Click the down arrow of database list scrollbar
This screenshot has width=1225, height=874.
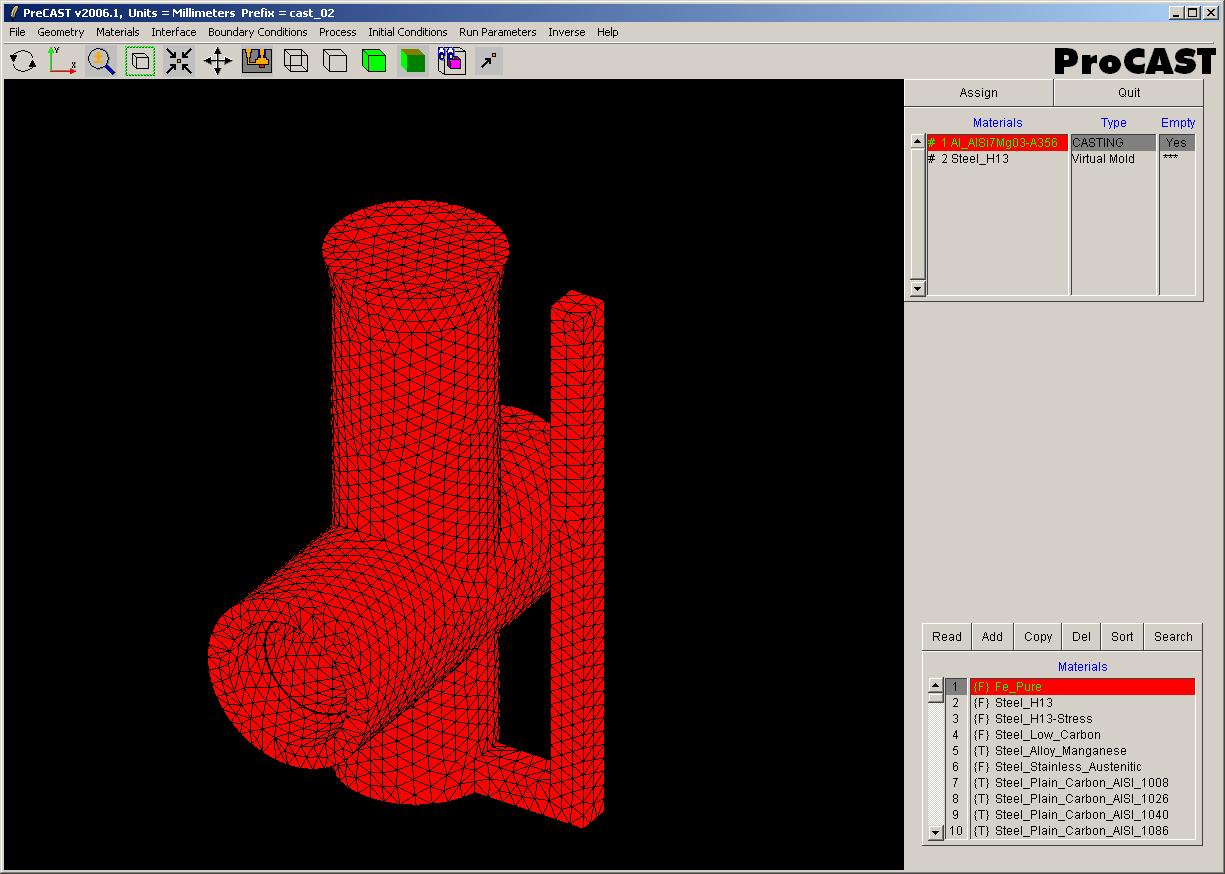coord(936,832)
